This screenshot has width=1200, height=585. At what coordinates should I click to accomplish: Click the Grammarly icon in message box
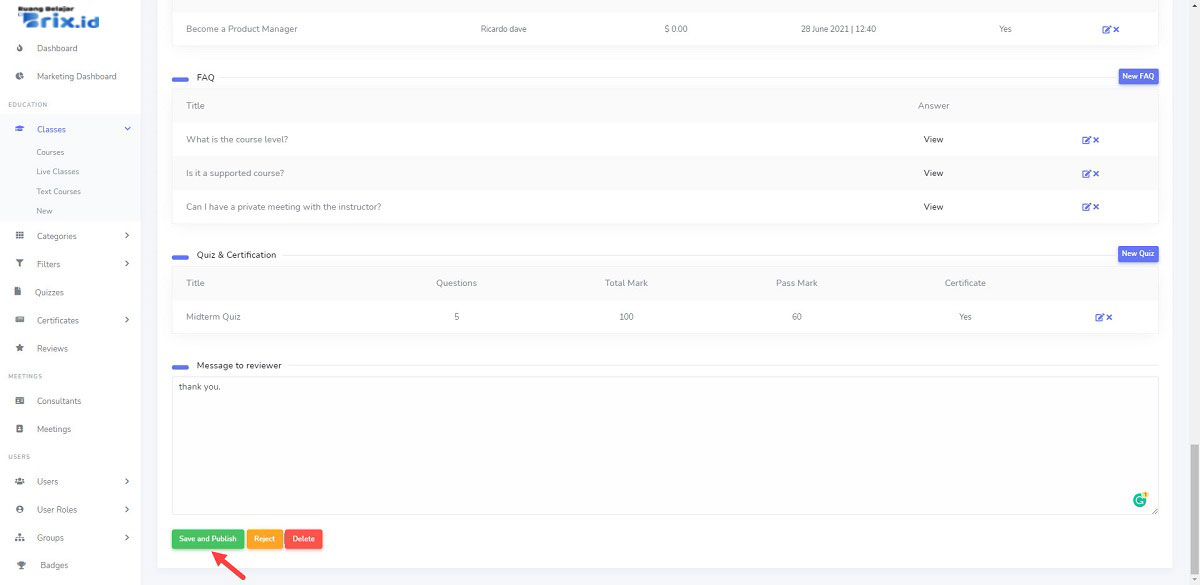point(1140,500)
